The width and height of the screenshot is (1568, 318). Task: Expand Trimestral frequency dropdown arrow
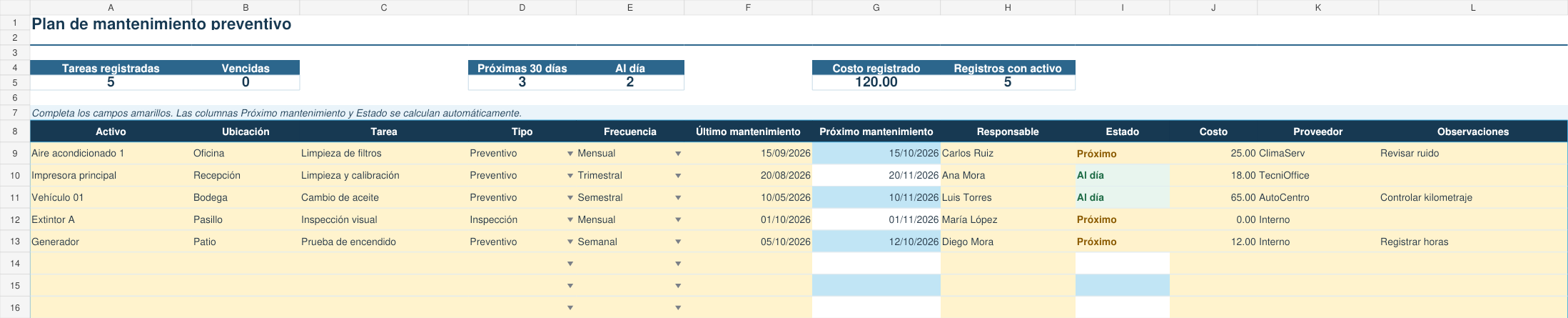(678, 176)
